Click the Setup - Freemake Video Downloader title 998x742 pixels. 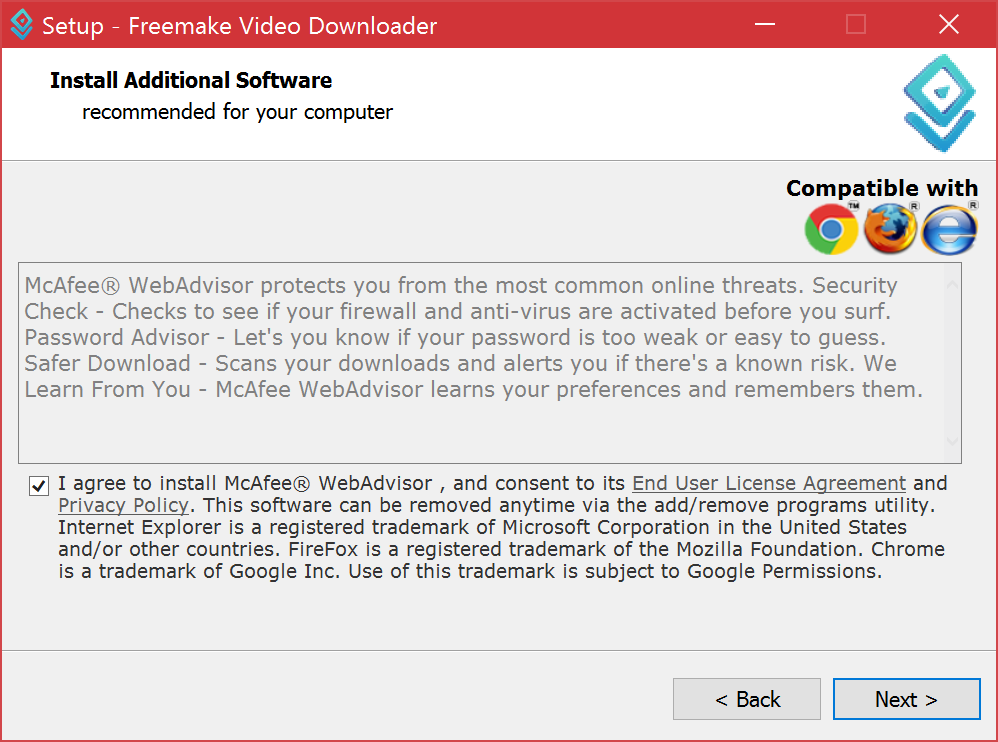point(239,25)
